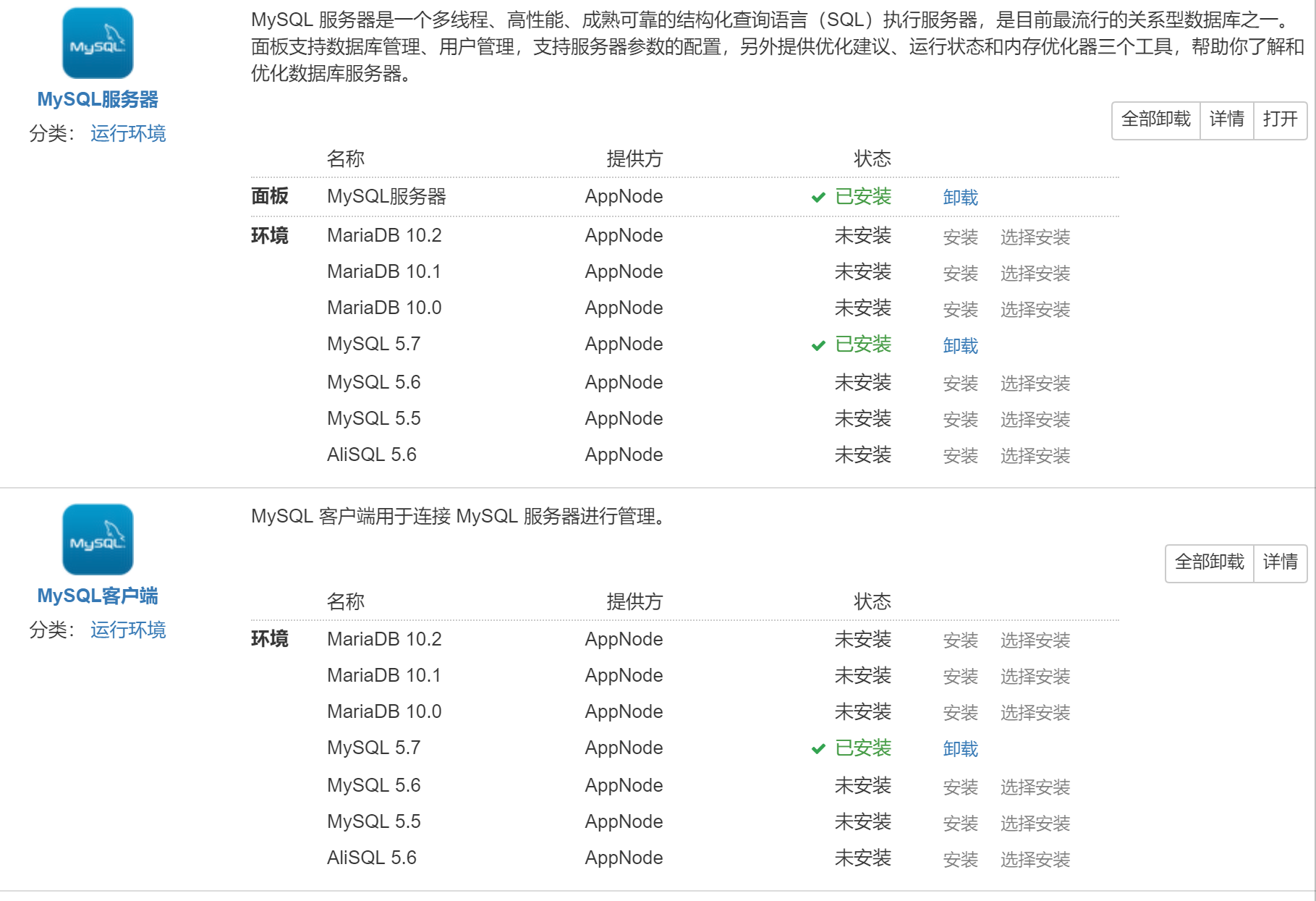Open 详情 for MySQL服务器
This screenshot has height=901, width=1316.
click(x=1226, y=119)
